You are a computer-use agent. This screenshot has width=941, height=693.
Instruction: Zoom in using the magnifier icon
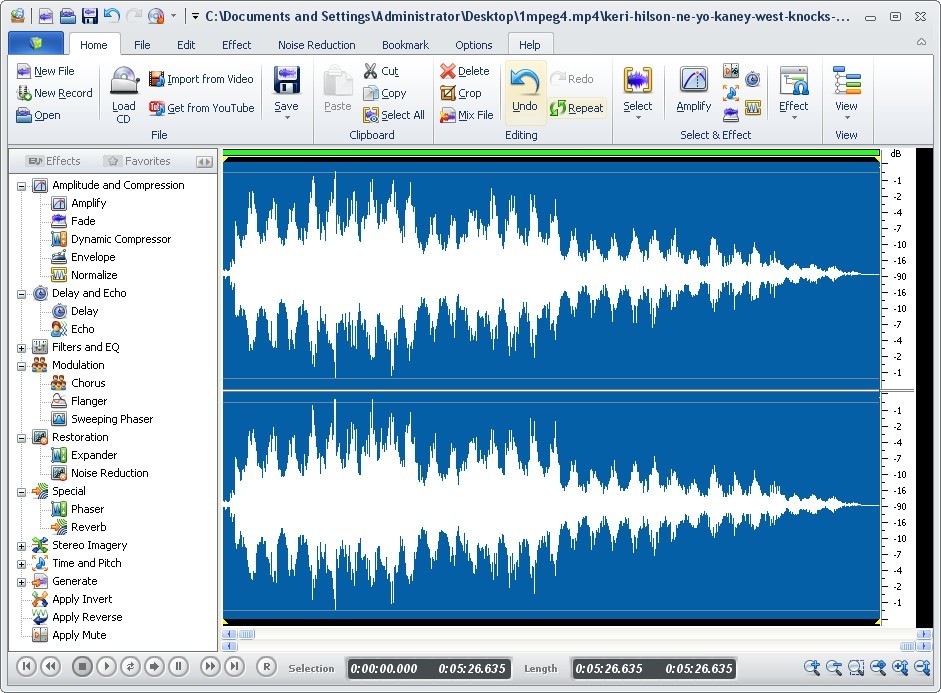(x=812, y=667)
